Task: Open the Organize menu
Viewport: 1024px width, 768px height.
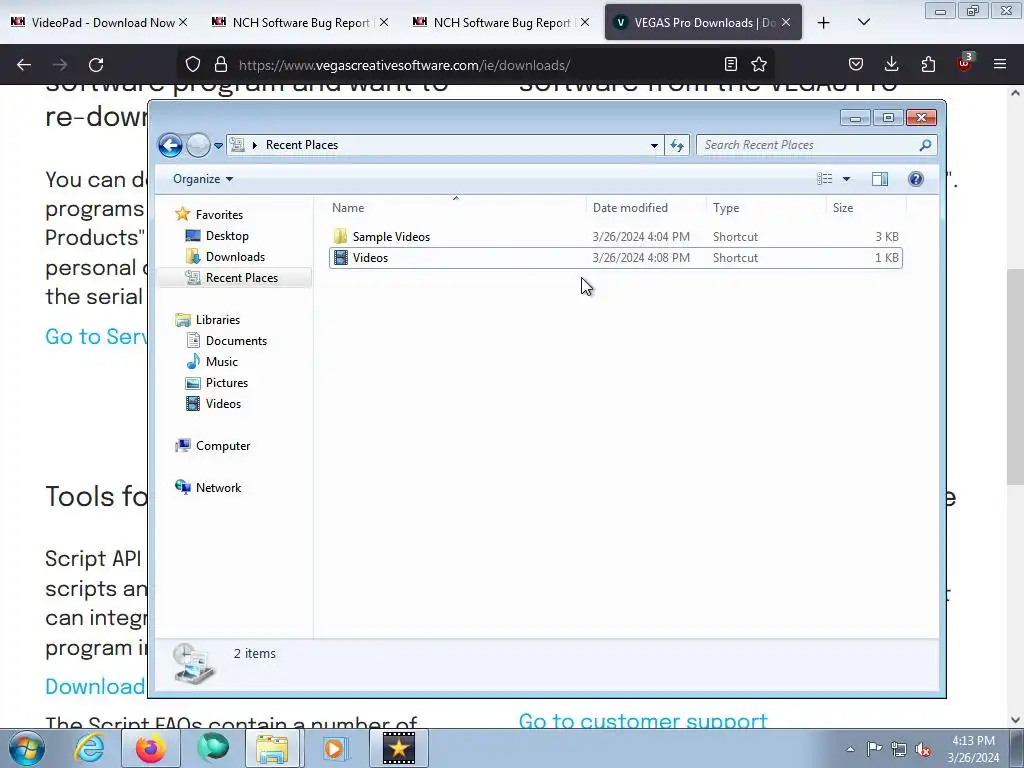Action: coord(202,179)
